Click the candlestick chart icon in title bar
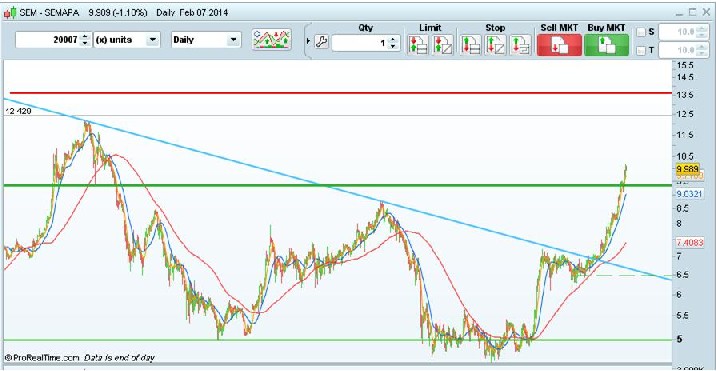The height and width of the screenshot is (371, 716). pos(10,12)
